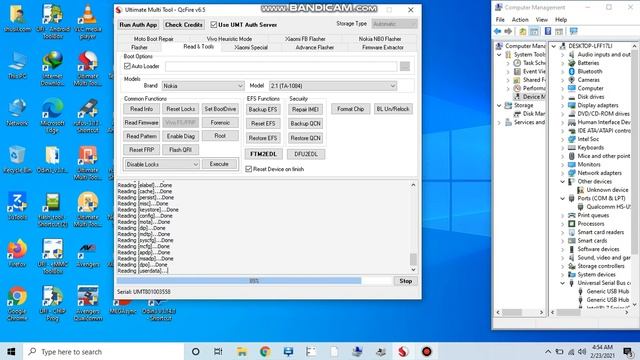Viewport: 640px width, 360px height.
Task: Open Action menu in Computer Management
Action: pyautogui.click(x=520, y=20)
